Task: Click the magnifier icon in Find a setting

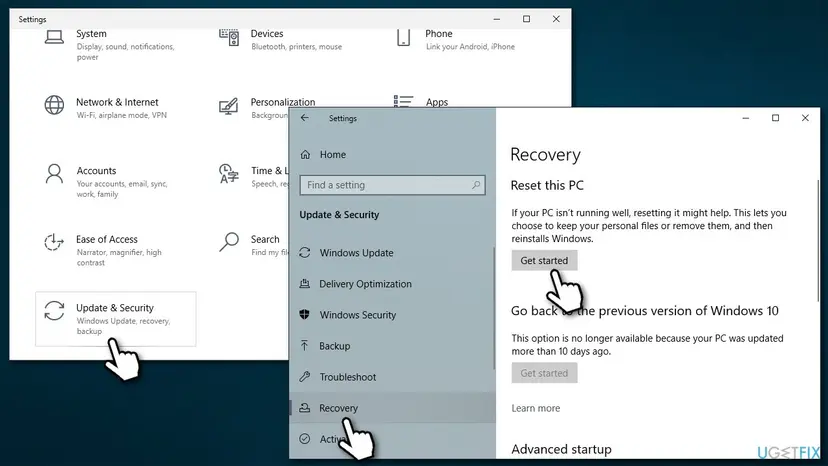Action: 476,185
